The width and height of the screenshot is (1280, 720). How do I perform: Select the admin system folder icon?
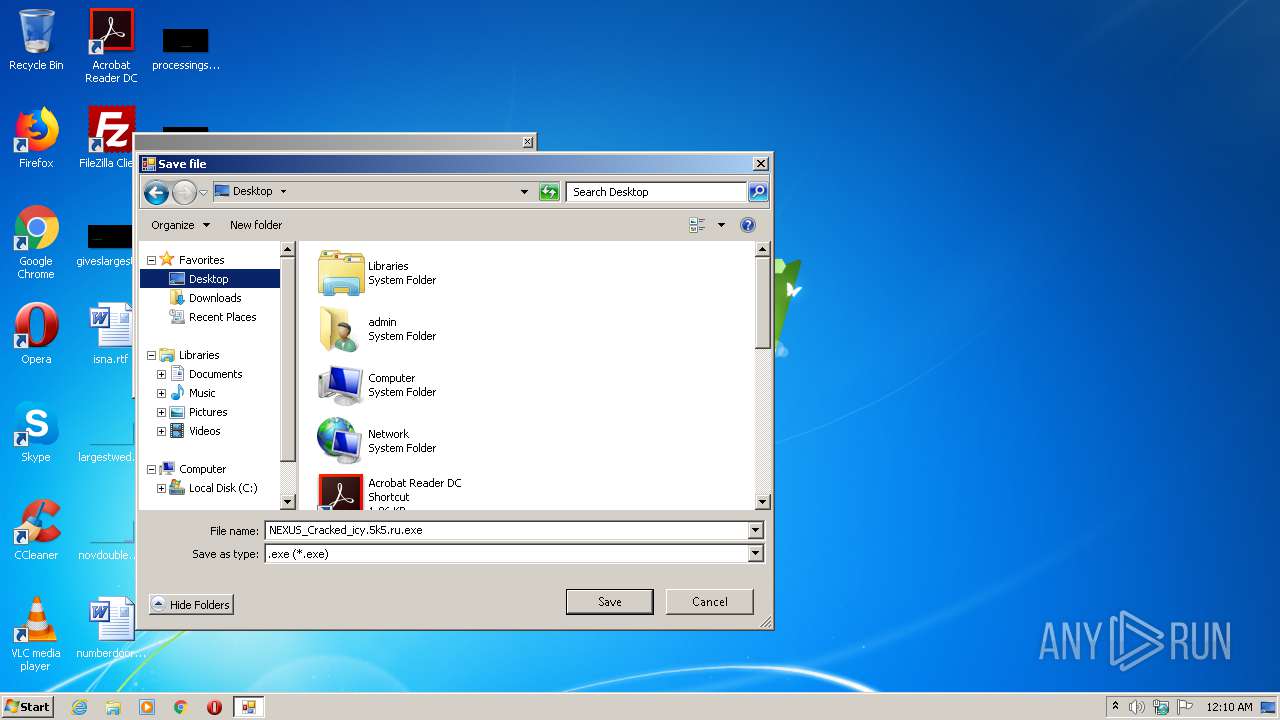(341, 329)
